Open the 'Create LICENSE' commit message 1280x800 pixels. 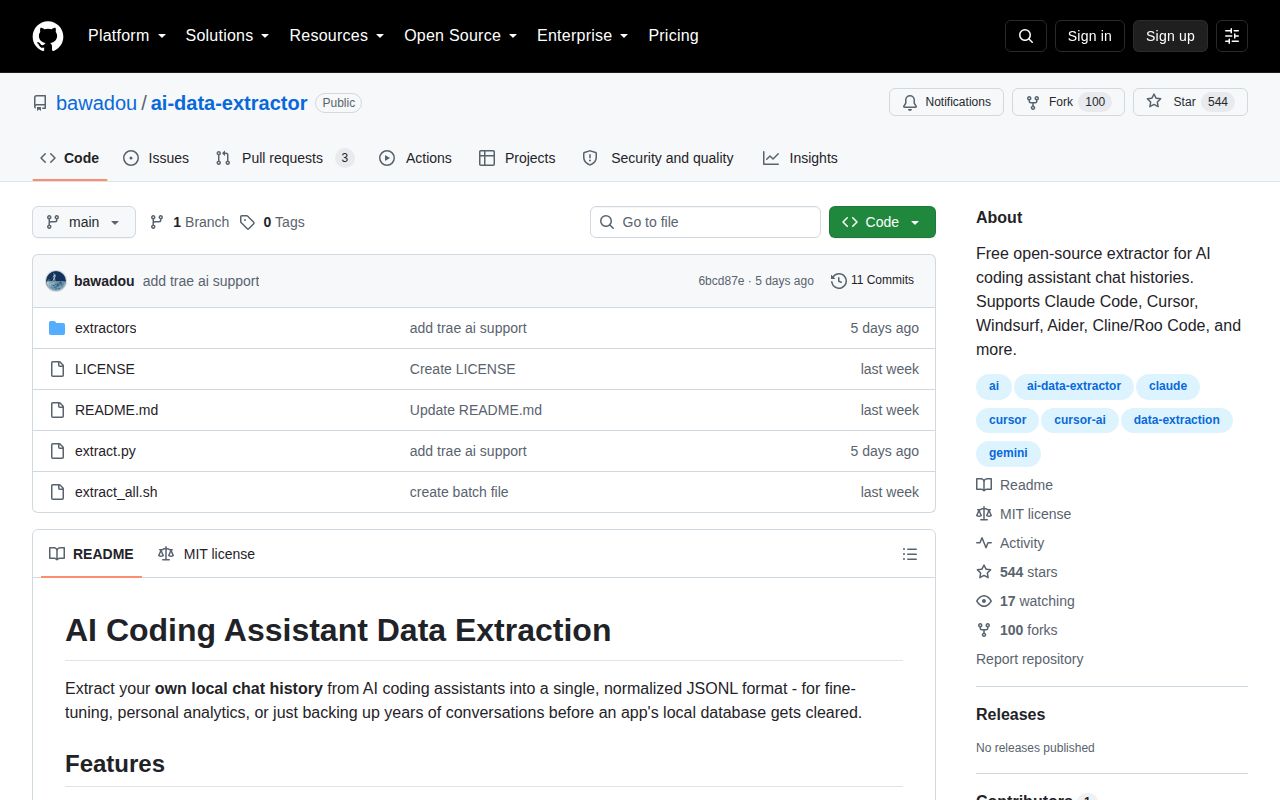coord(463,369)
